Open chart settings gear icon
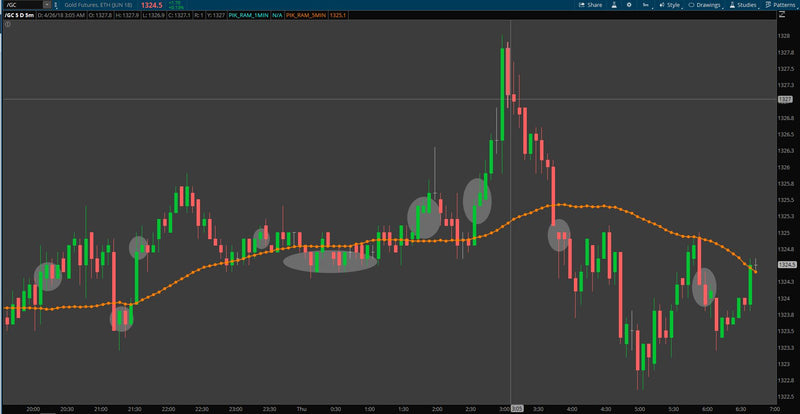This screenshot has height=414, width=800. pyautogui.click(x=629, y=5)
